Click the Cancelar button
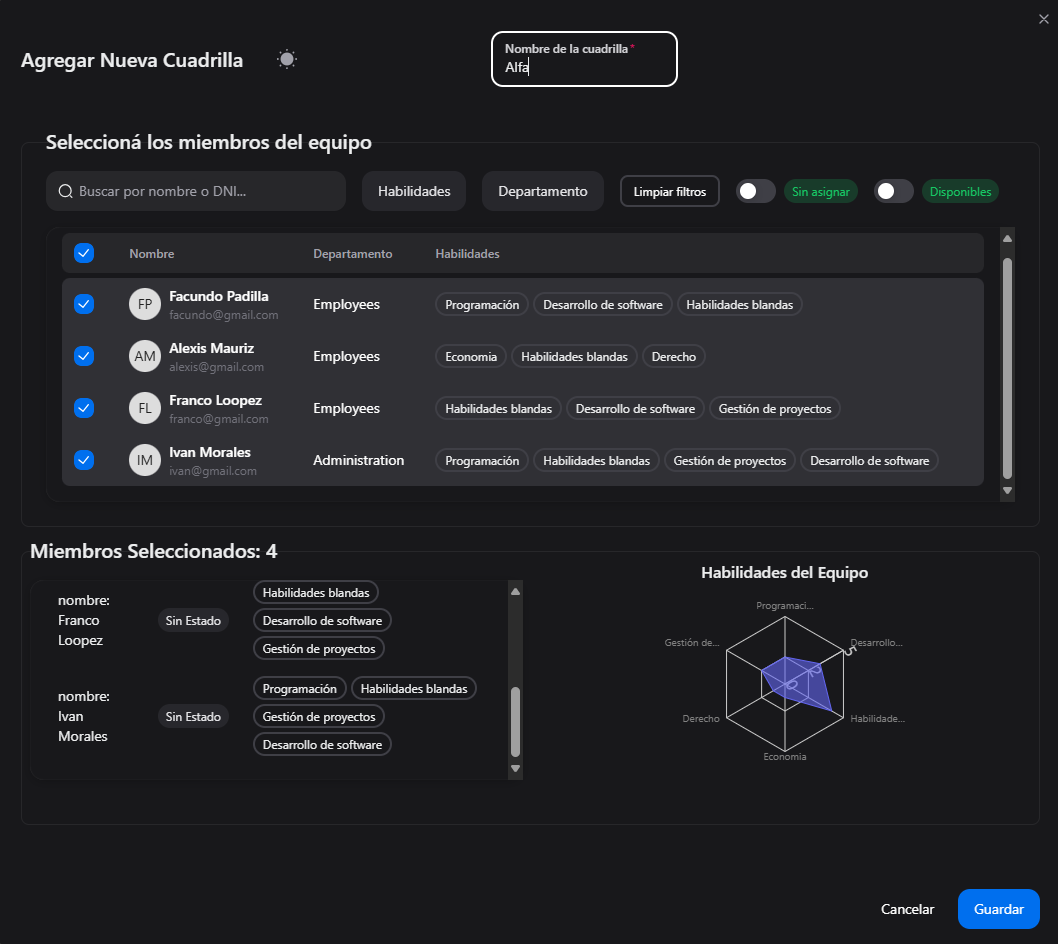Viewport: 1058px width, 944px height. click(x=907, y=909)
